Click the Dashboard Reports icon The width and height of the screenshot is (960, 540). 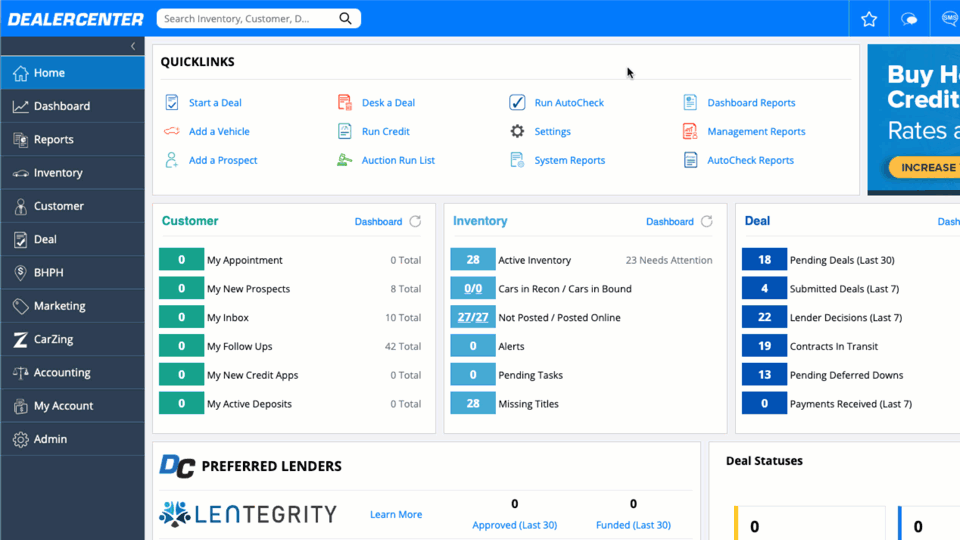(690, 102)
